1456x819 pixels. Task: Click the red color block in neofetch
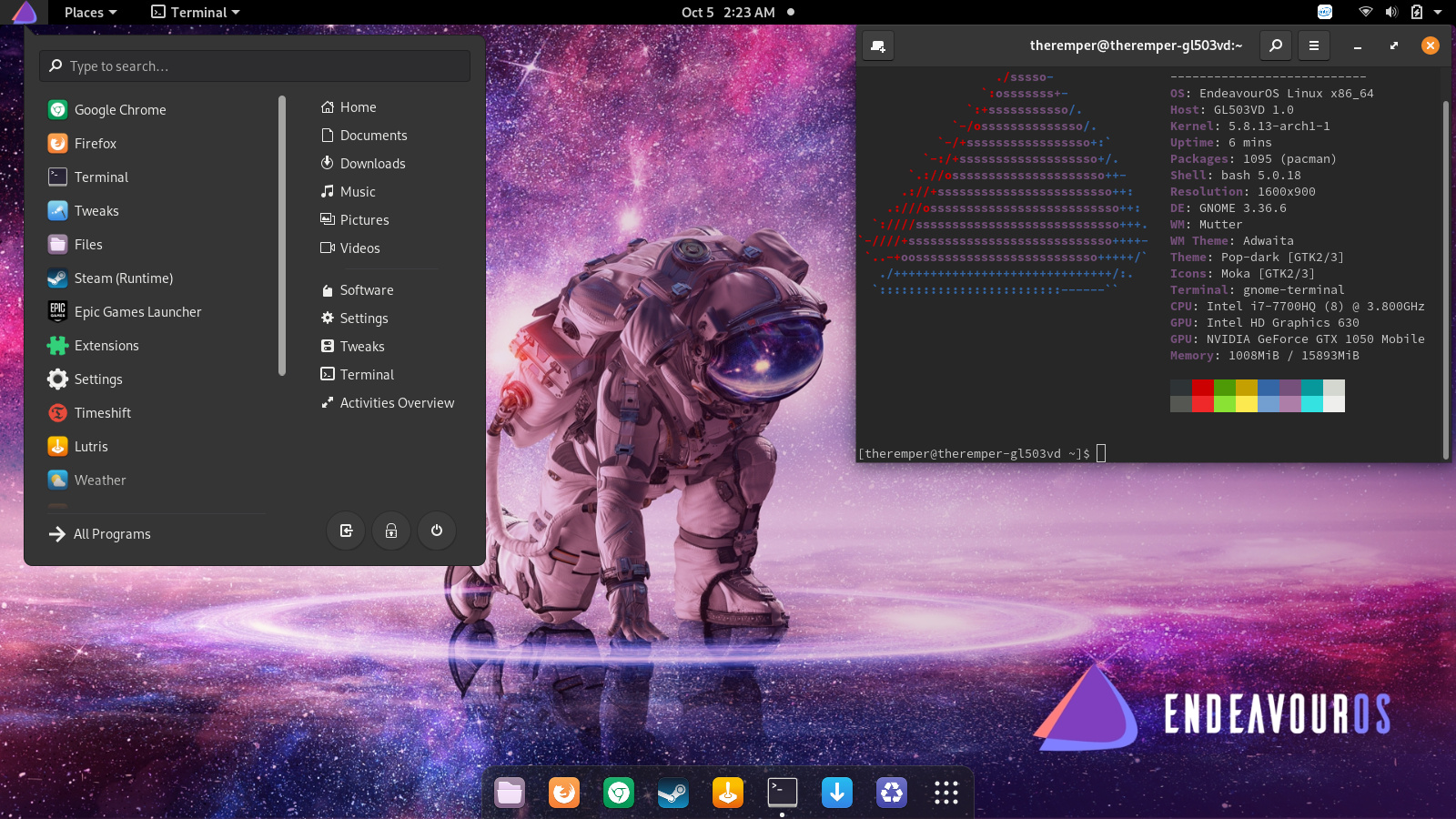(x=1202, y=396)
